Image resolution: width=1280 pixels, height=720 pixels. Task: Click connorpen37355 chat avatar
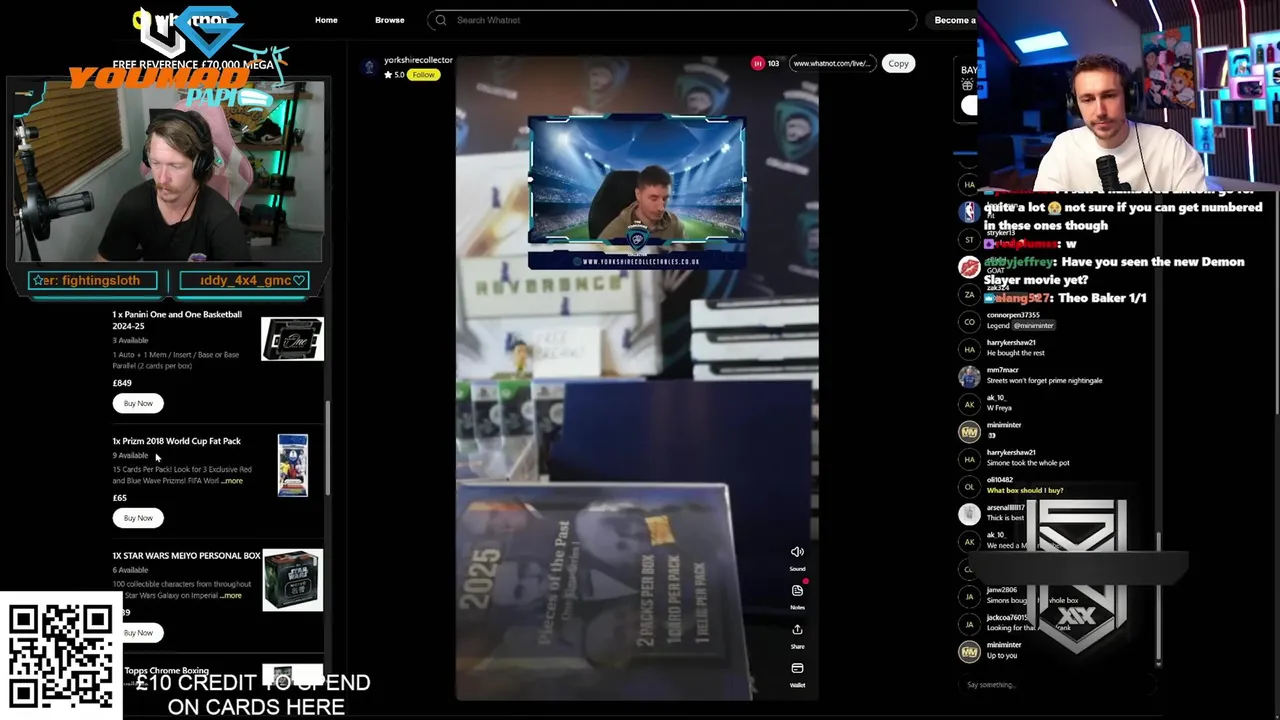point(969,321)
